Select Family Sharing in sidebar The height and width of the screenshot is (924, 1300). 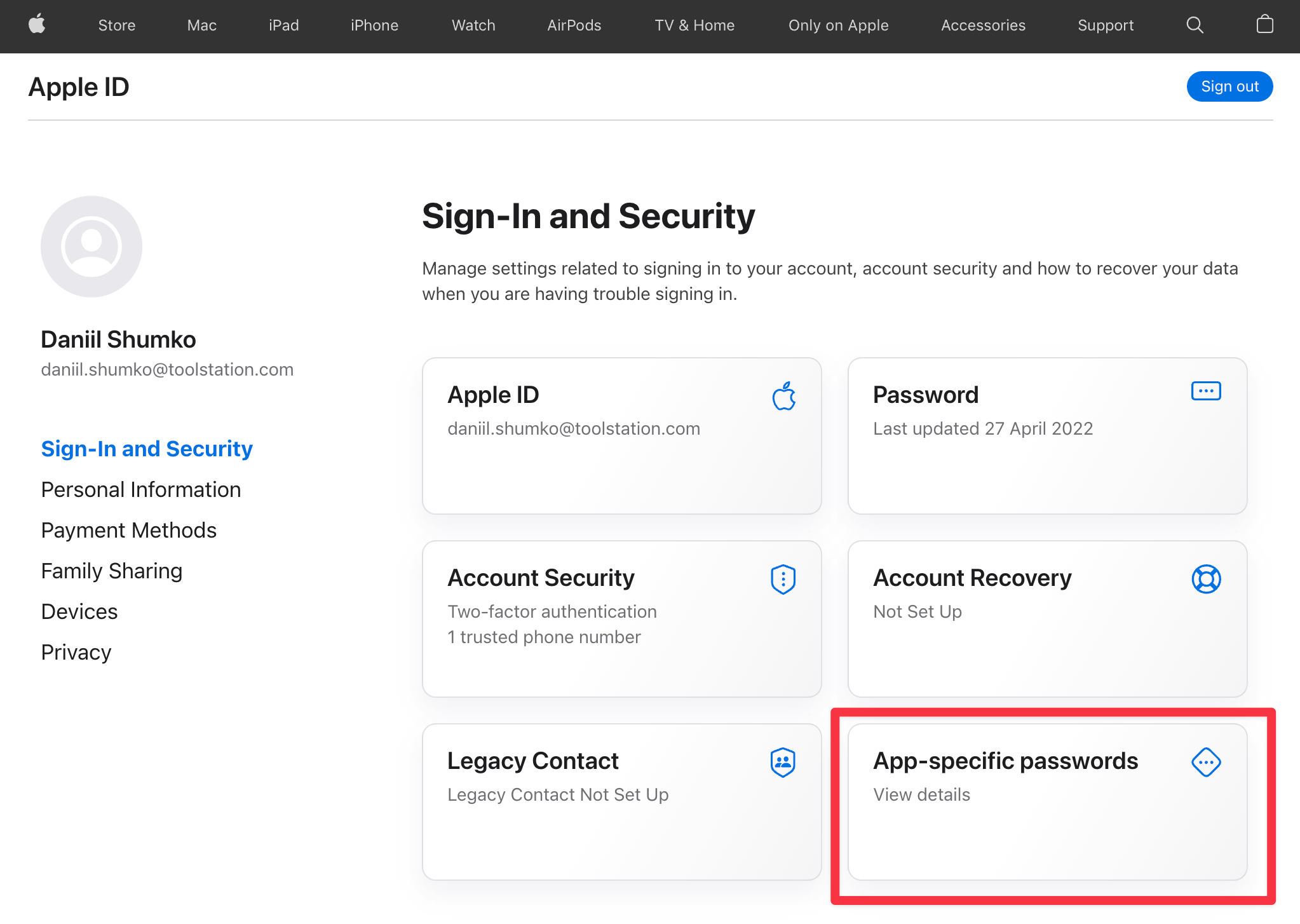click(x=112, y=571)
